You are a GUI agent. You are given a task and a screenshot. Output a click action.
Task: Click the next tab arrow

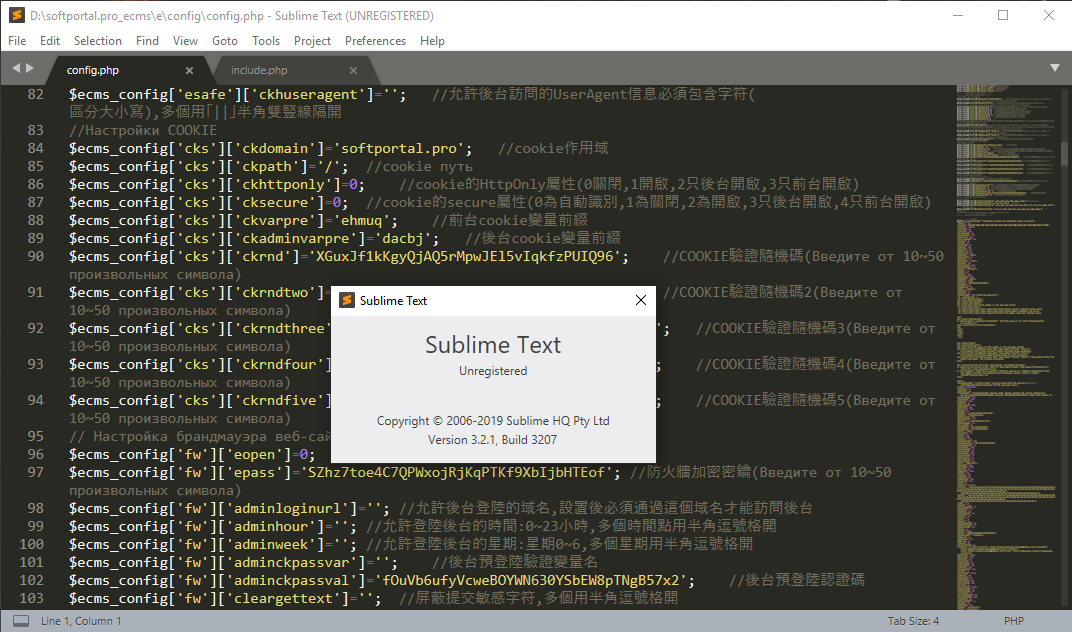point(29,68)
